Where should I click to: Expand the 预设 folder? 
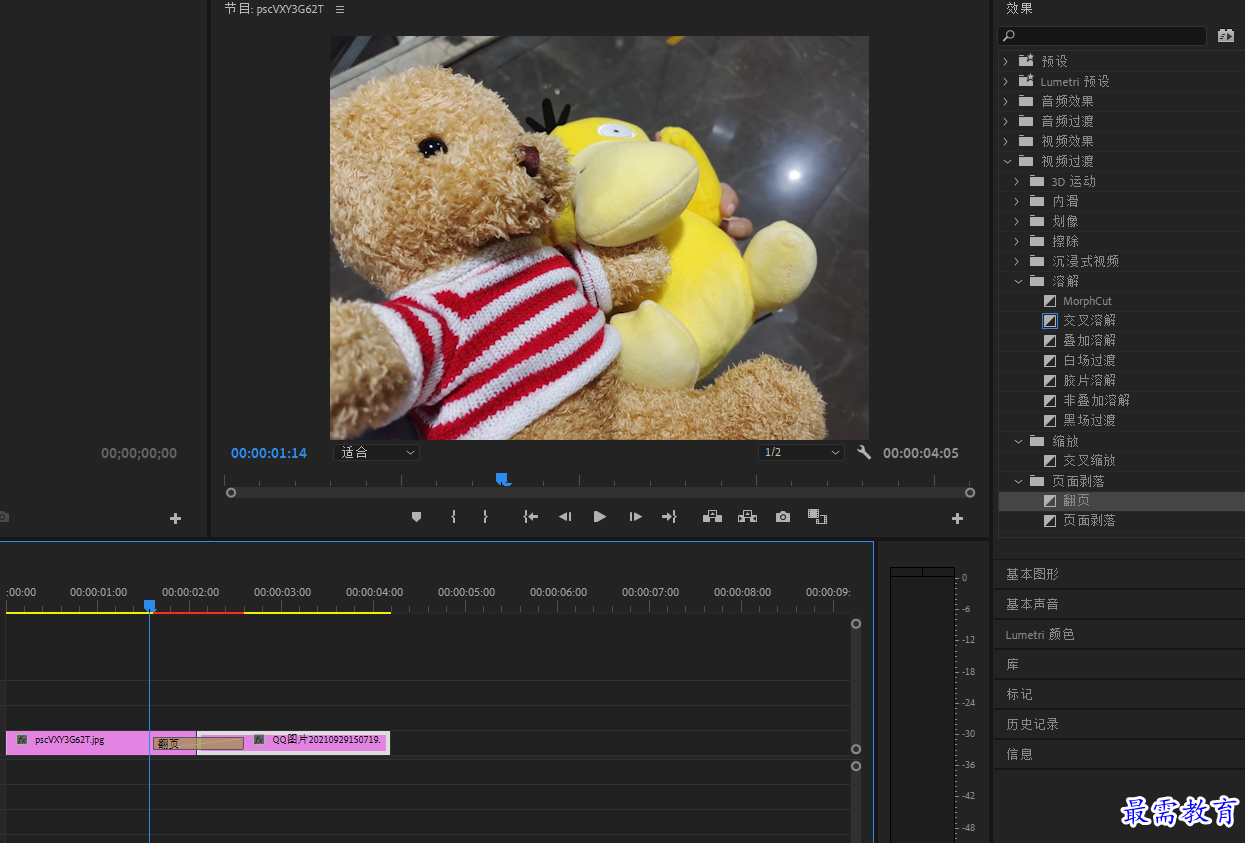pos(1006,61)
